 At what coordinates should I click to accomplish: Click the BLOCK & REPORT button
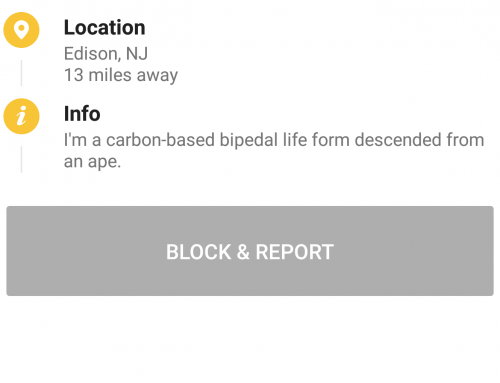[250, 251]
